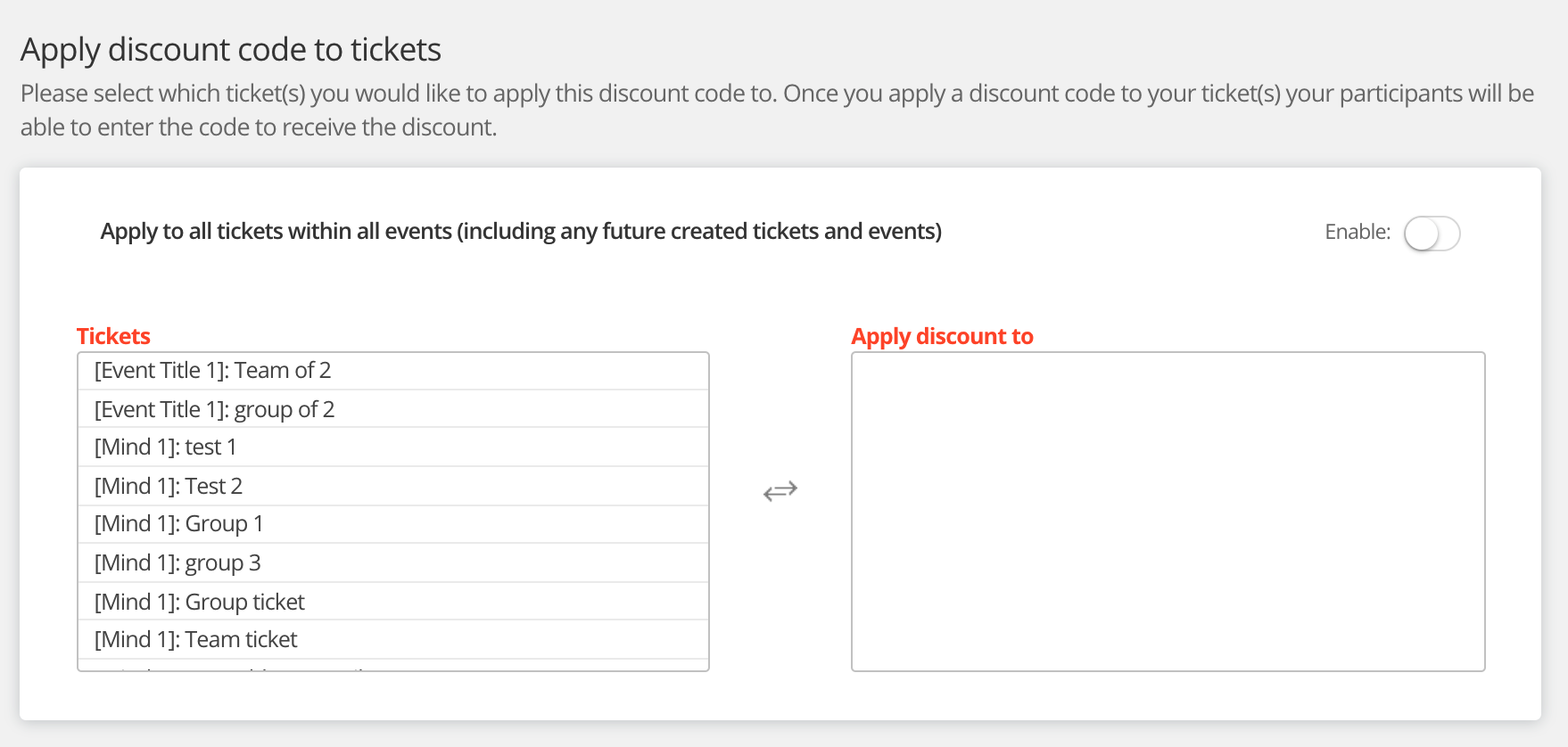Click the "Apply discount to" red heading
The width and height of the screenshot is (1568, 747).
(x=942, y=336)
